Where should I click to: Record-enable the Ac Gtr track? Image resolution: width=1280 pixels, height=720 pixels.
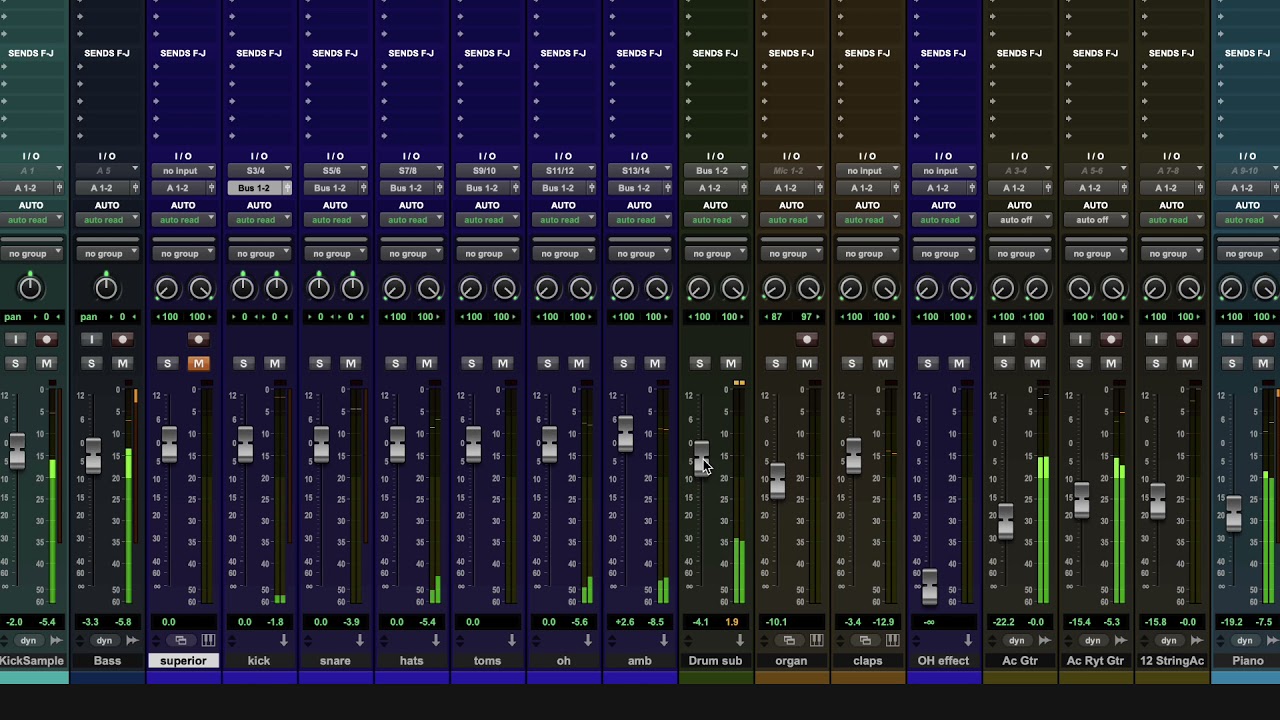(1034, 340)
